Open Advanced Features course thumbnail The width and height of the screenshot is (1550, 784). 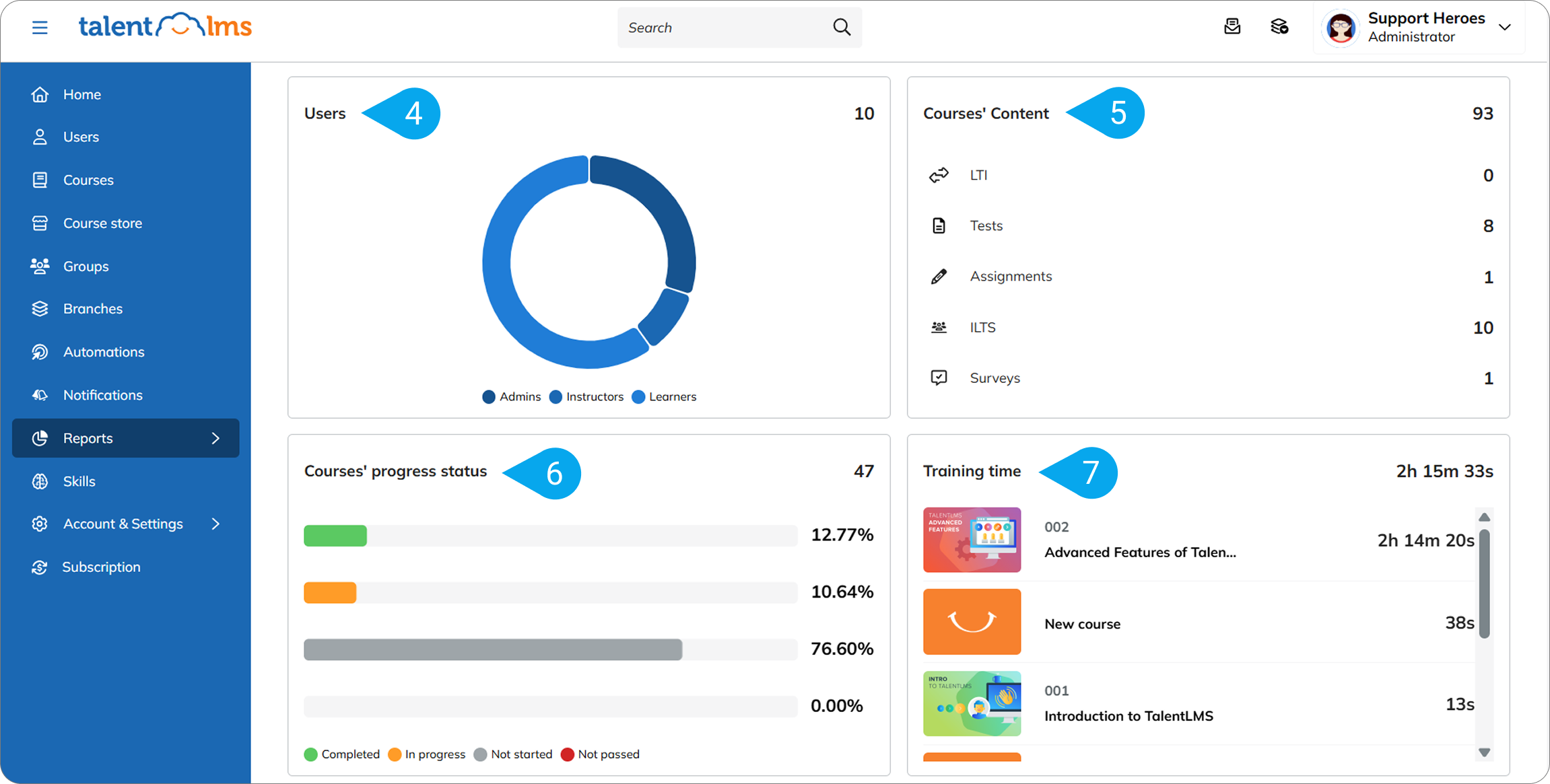972,540
